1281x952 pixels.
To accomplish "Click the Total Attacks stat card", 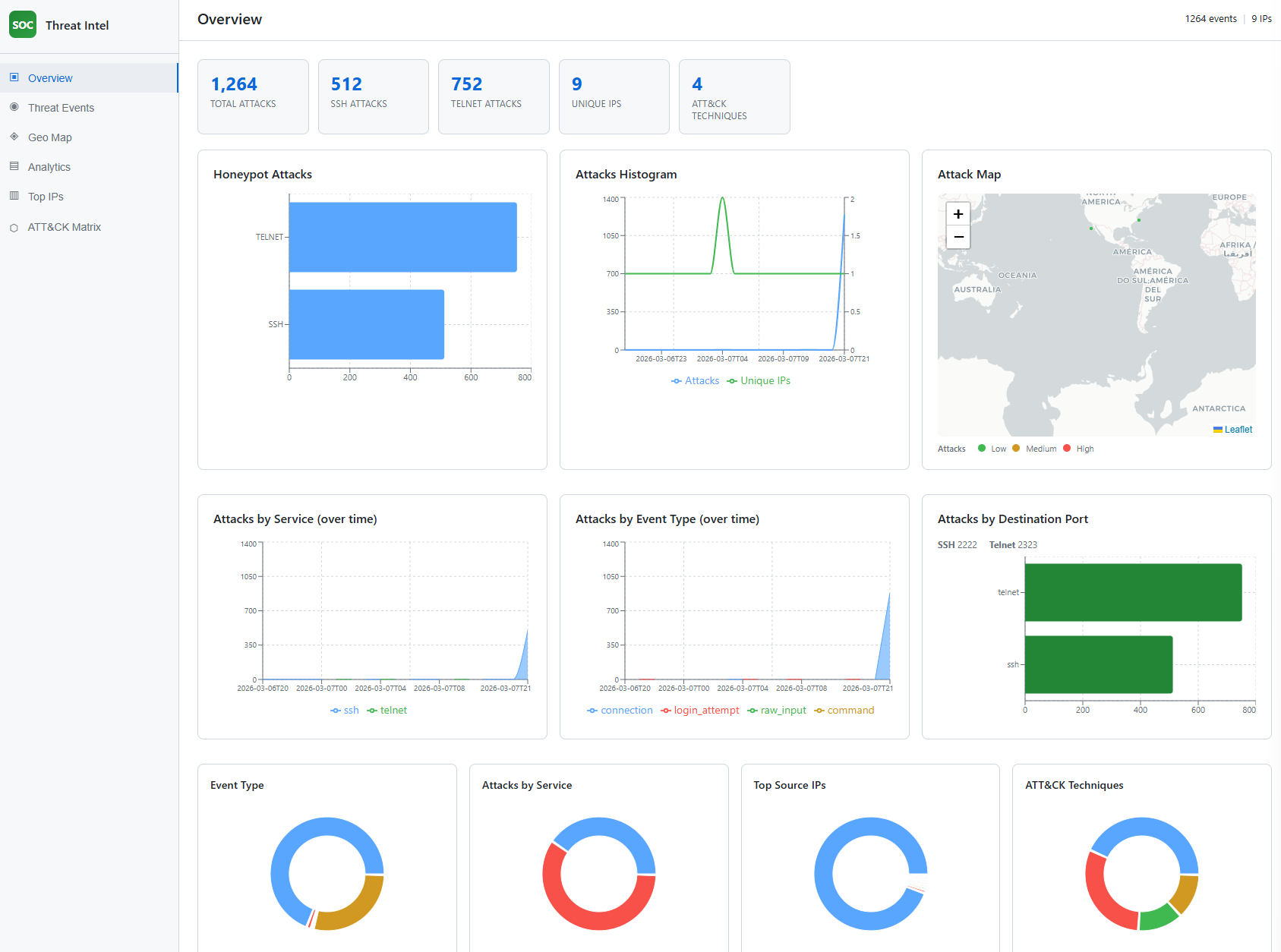I will pos(253,96).
